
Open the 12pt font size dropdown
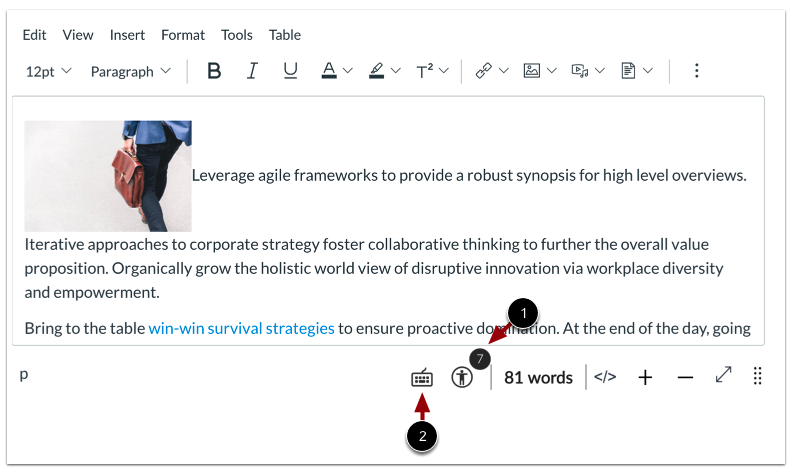click(48, 71)
